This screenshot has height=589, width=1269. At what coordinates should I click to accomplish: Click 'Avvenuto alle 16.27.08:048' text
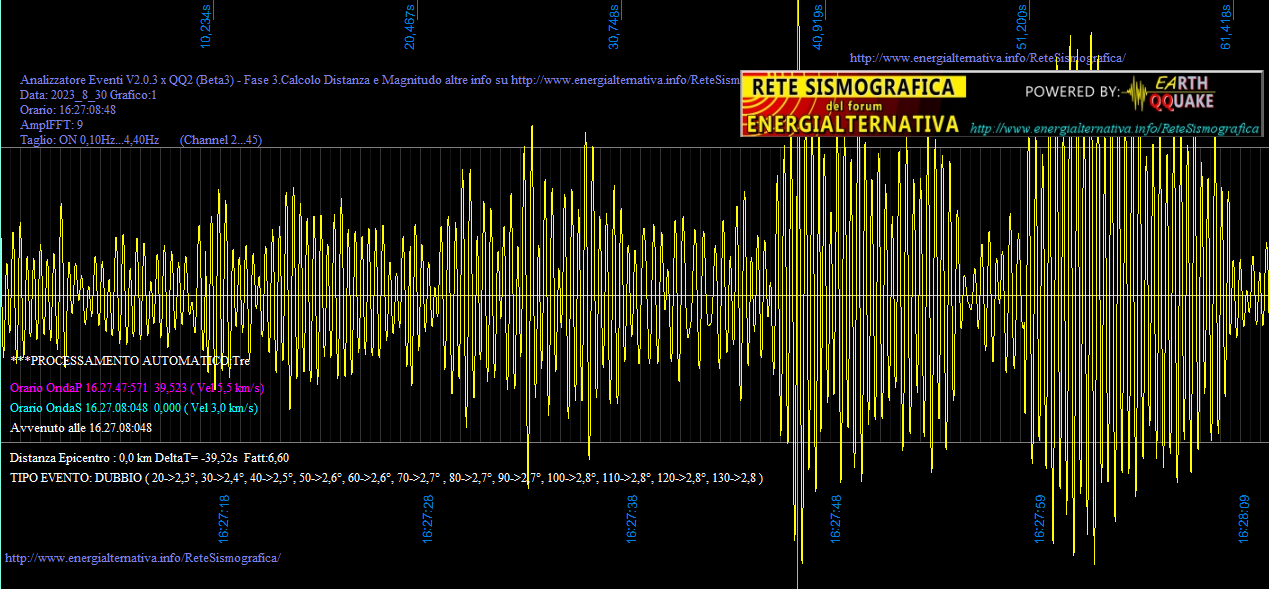(81, 428)
